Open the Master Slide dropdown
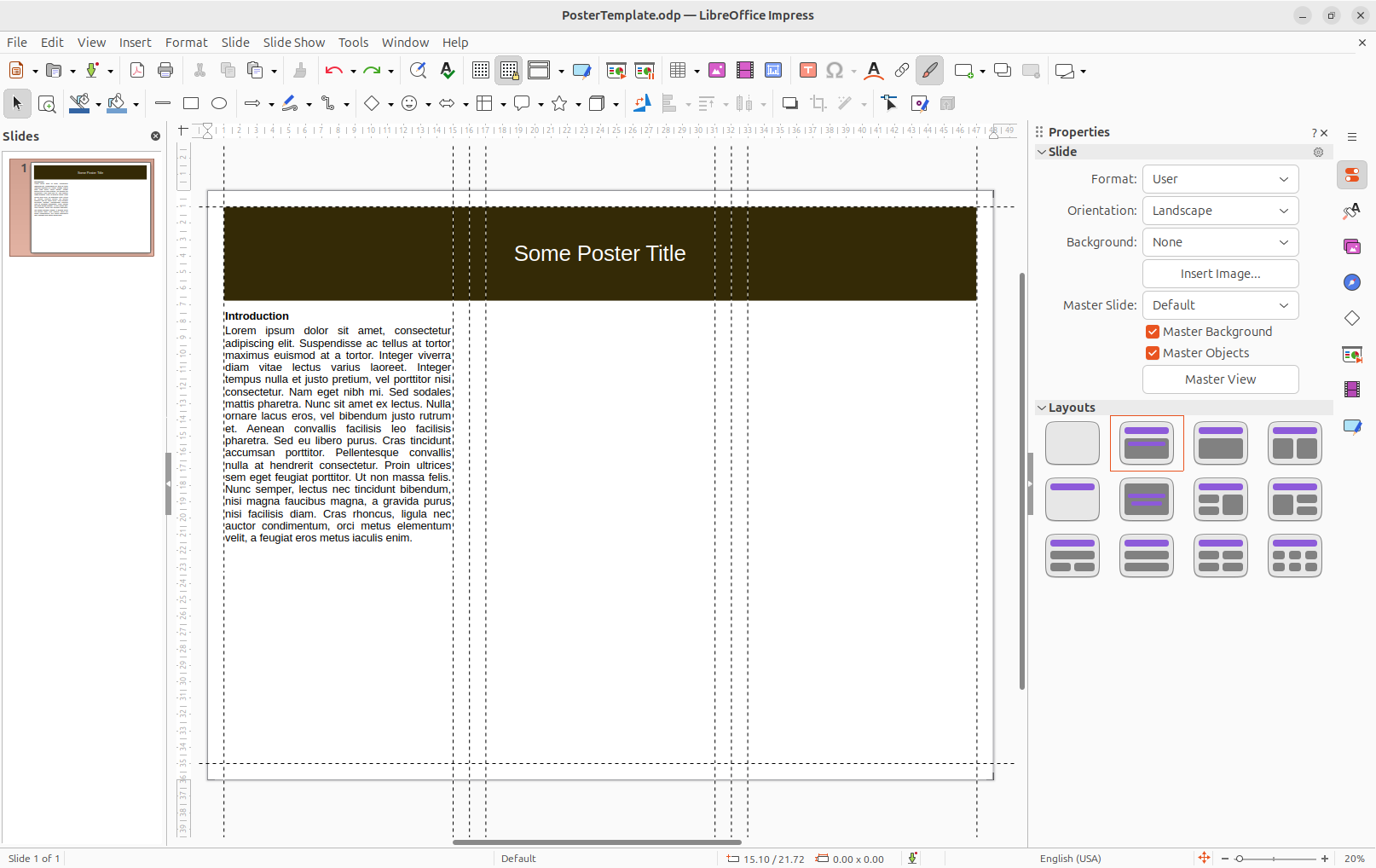This screenshot has width=1376, height=868. click(x=1220, y=305)
